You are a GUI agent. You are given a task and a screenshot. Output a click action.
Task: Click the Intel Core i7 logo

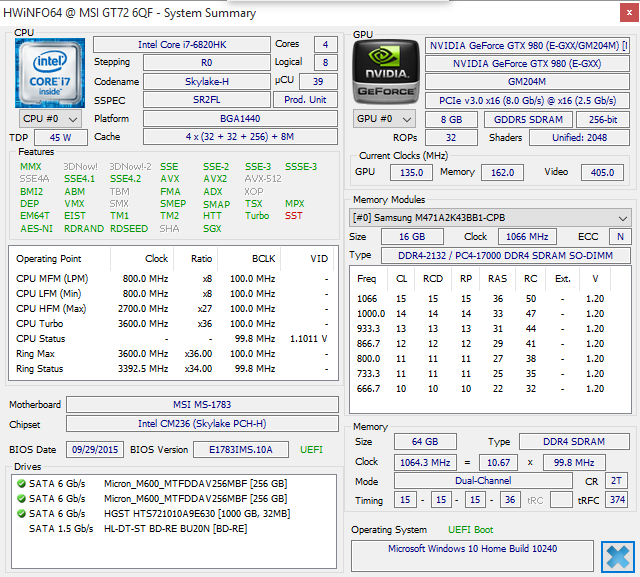point(50,73)
